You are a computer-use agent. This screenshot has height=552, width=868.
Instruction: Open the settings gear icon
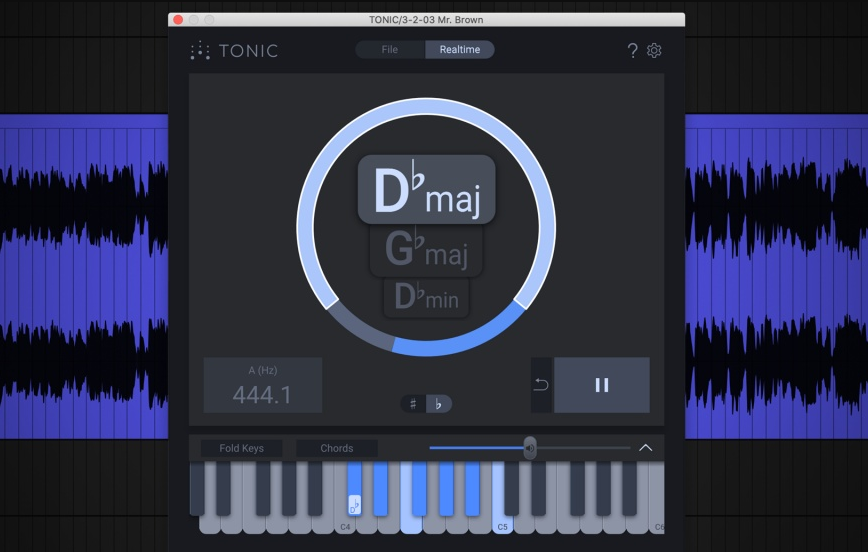pyautogui.click(x=654, y=50)
